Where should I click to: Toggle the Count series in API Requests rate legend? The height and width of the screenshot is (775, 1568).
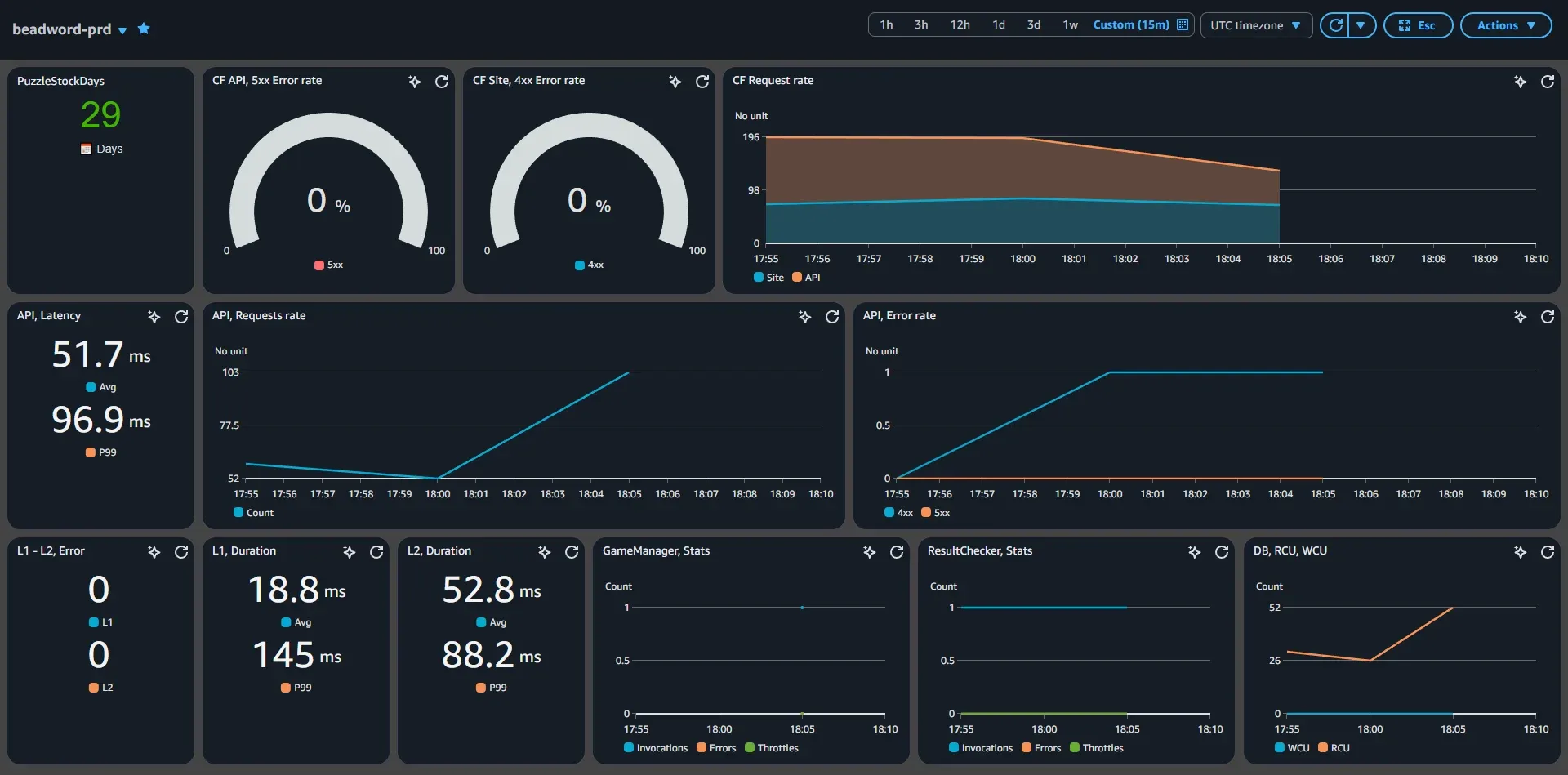coord(253,513)
